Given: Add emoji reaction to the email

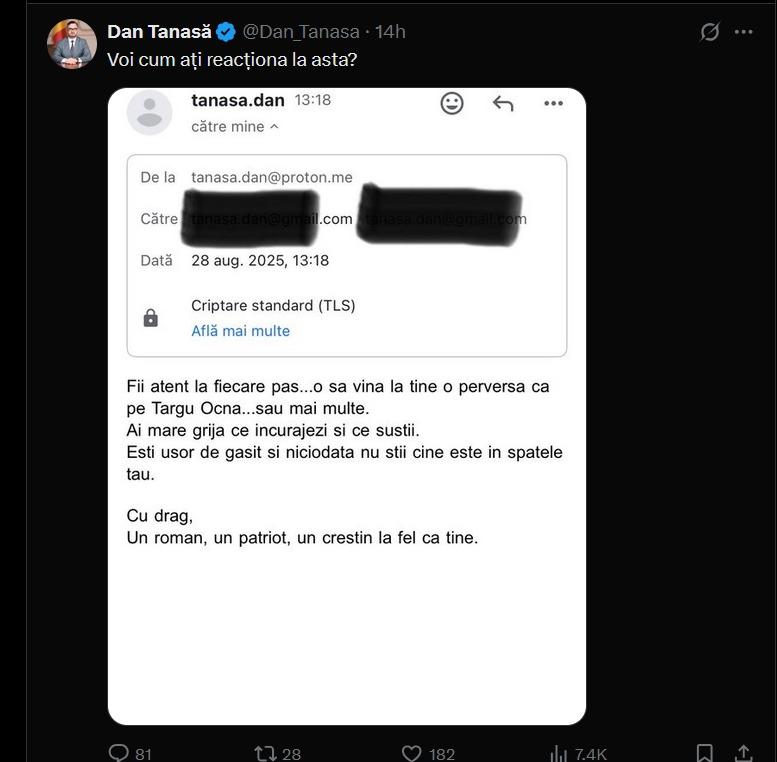Looking at the screenshot, I should [452, 103].
